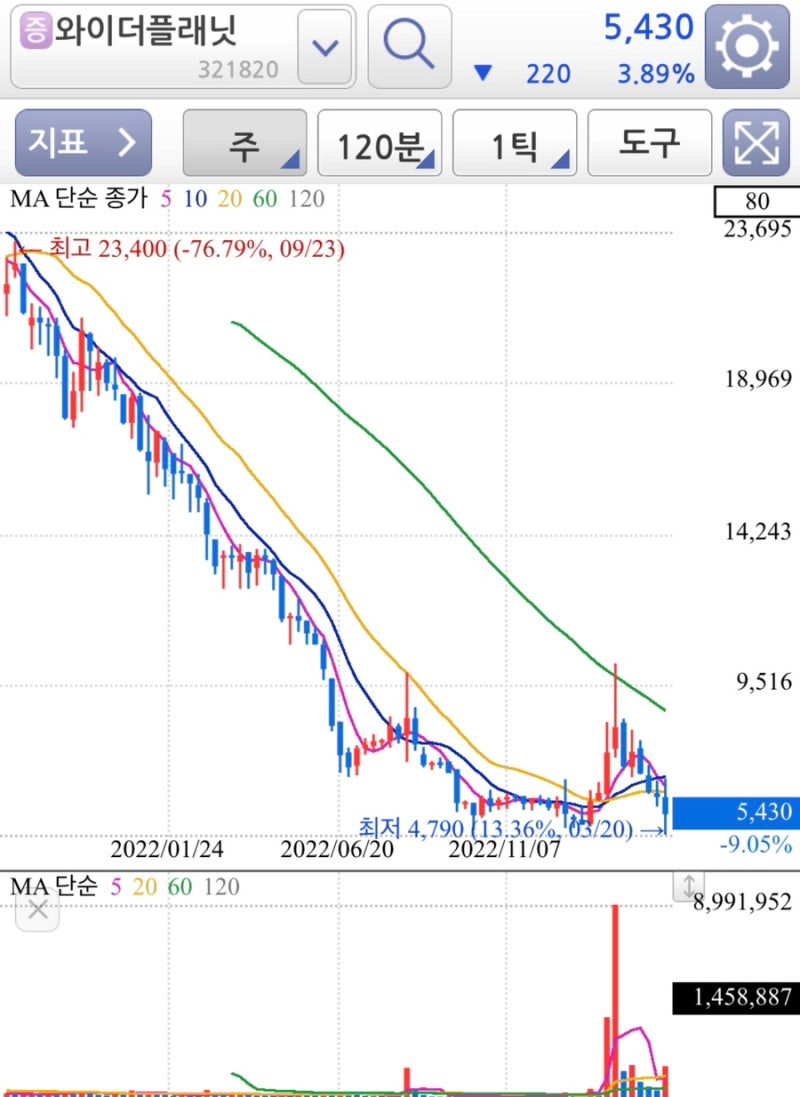
Task: Tap the 3.89% change rate text
Action: click(656, 74)
